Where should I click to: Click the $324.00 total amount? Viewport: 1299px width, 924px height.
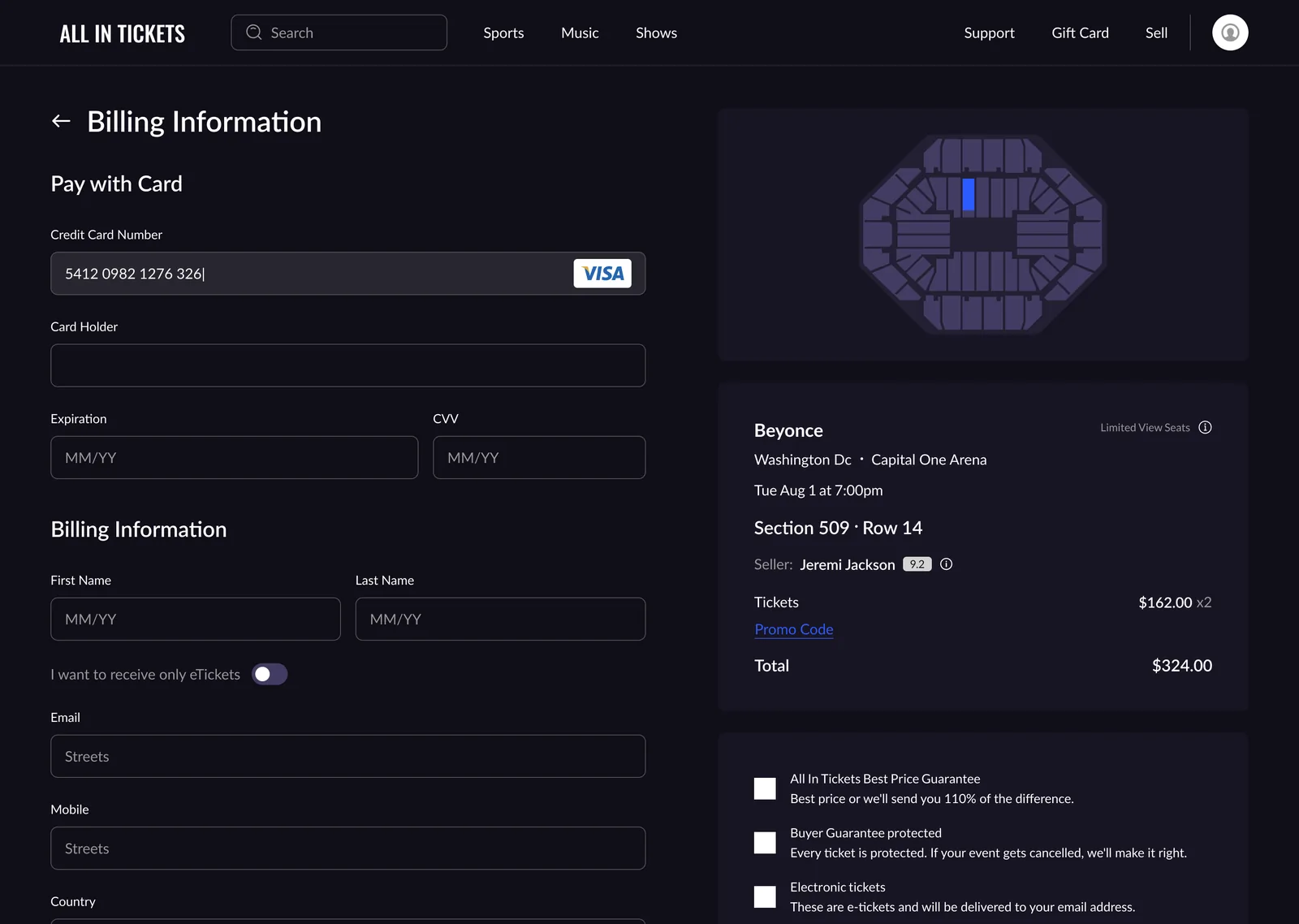pos(1181,666)
